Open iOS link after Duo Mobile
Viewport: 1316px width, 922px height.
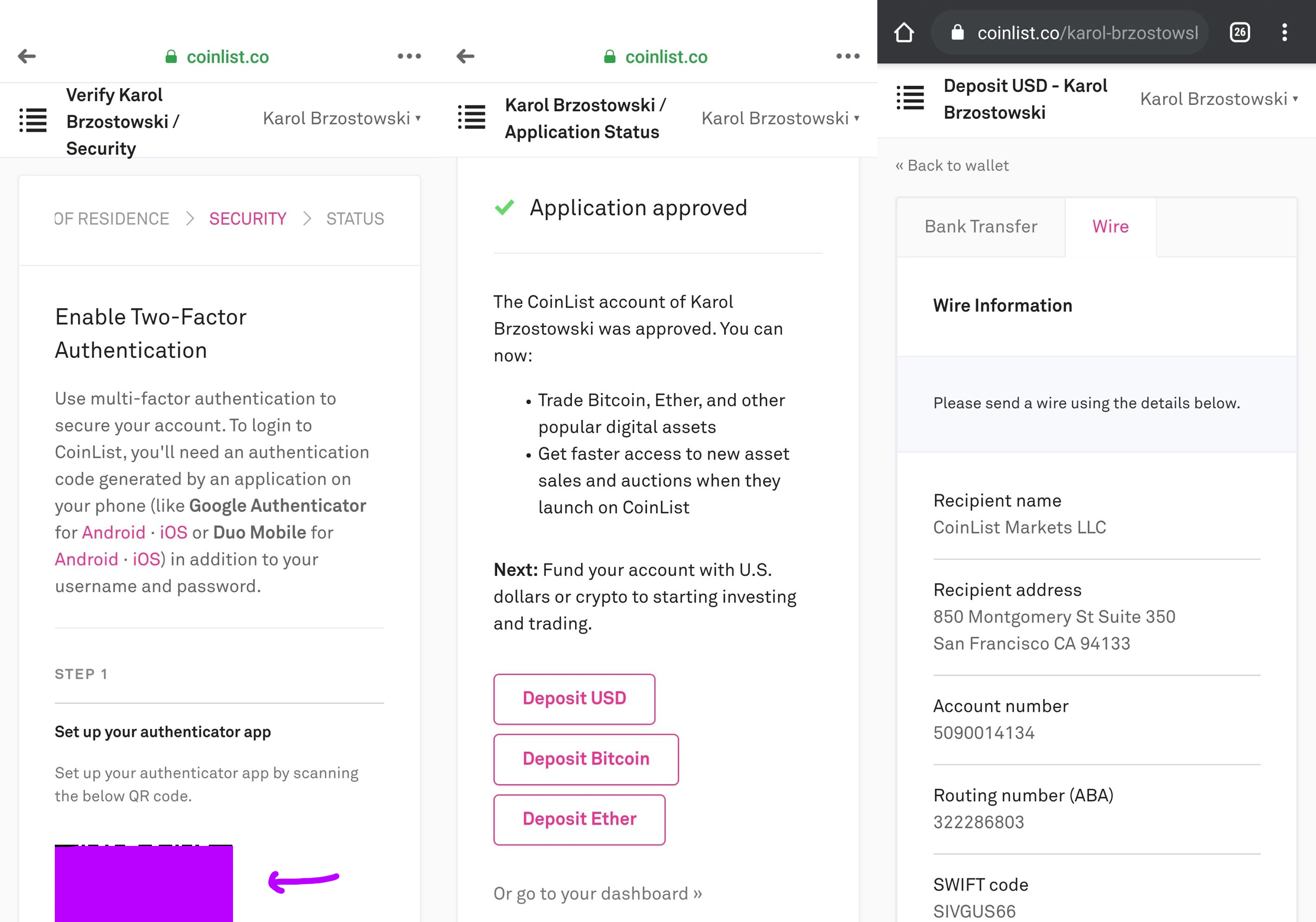146,559
